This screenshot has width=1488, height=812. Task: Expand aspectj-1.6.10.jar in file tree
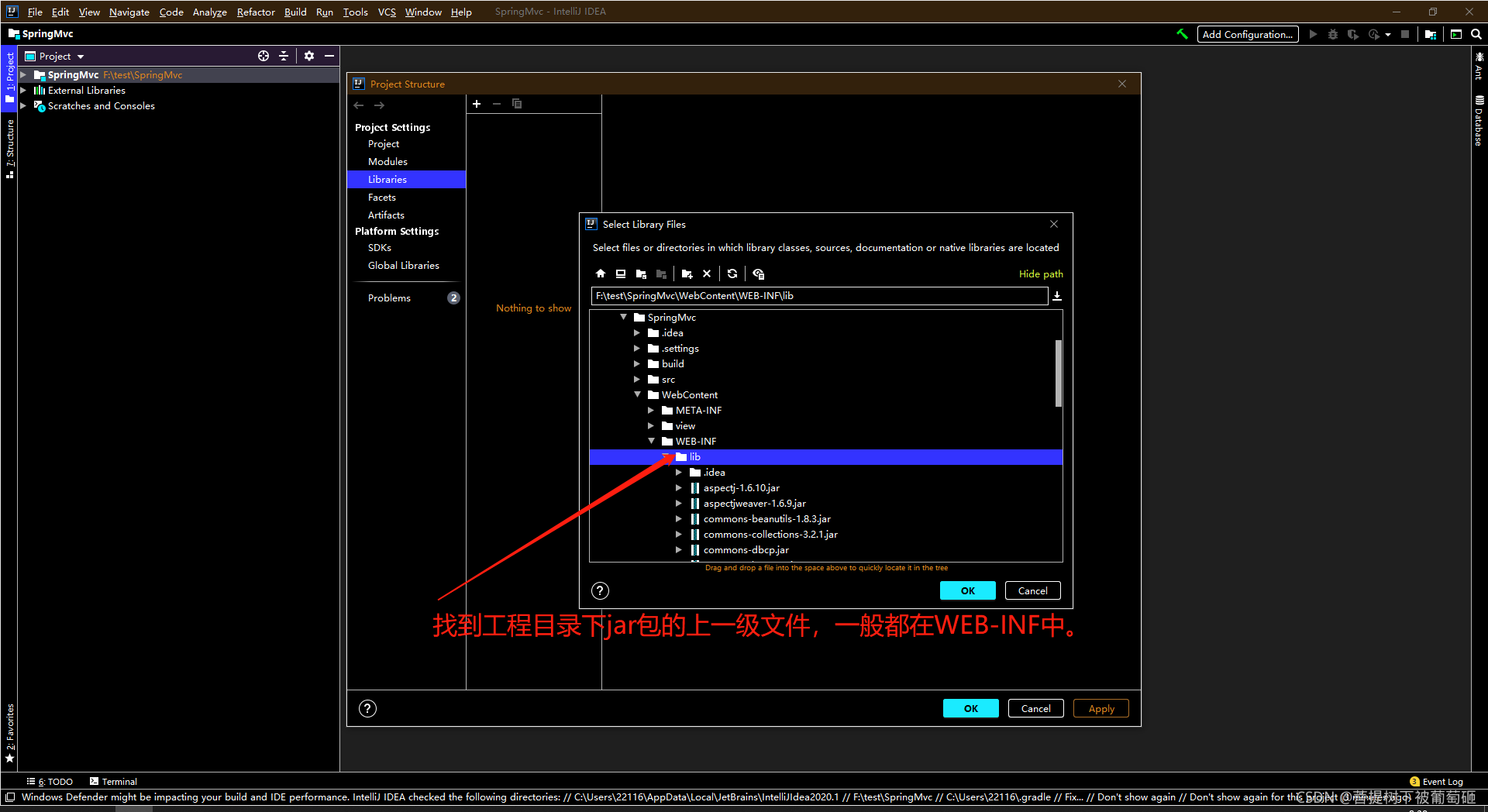[679, 487]
